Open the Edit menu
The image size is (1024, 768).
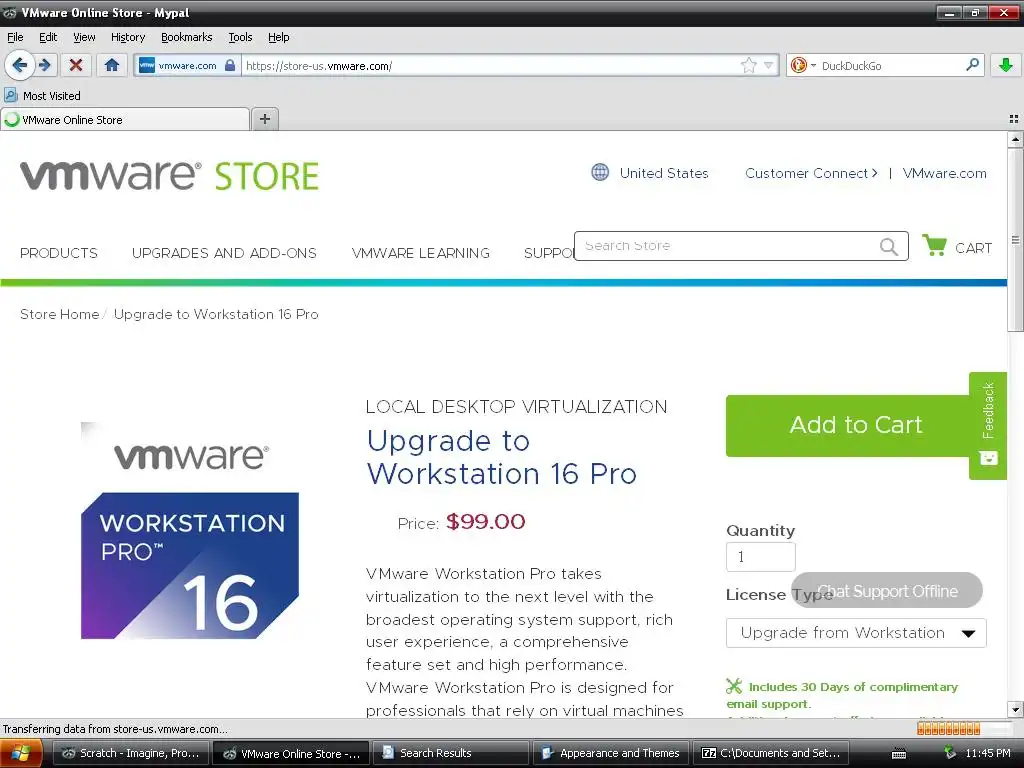coord(48,37)
